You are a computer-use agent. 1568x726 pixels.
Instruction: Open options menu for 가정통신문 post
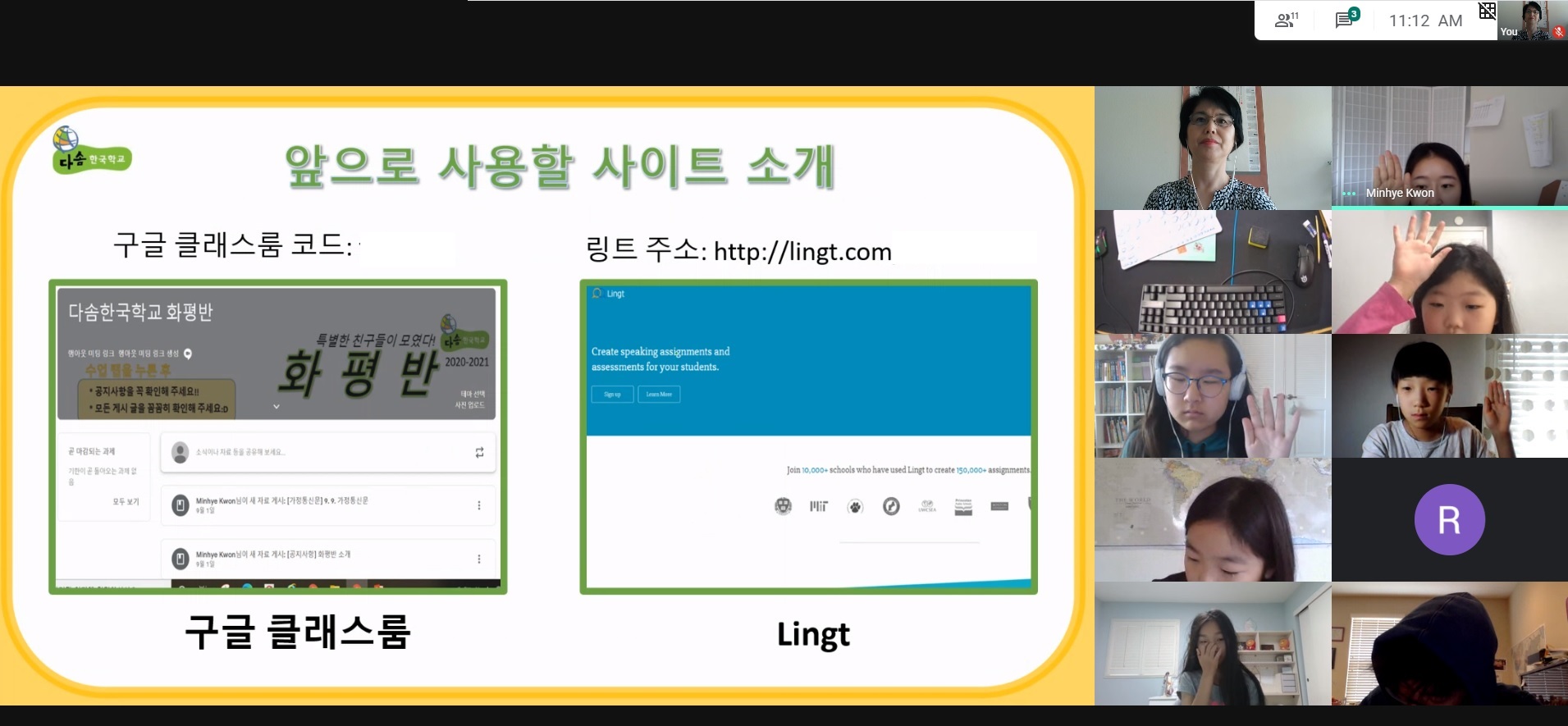click(479, 505)
